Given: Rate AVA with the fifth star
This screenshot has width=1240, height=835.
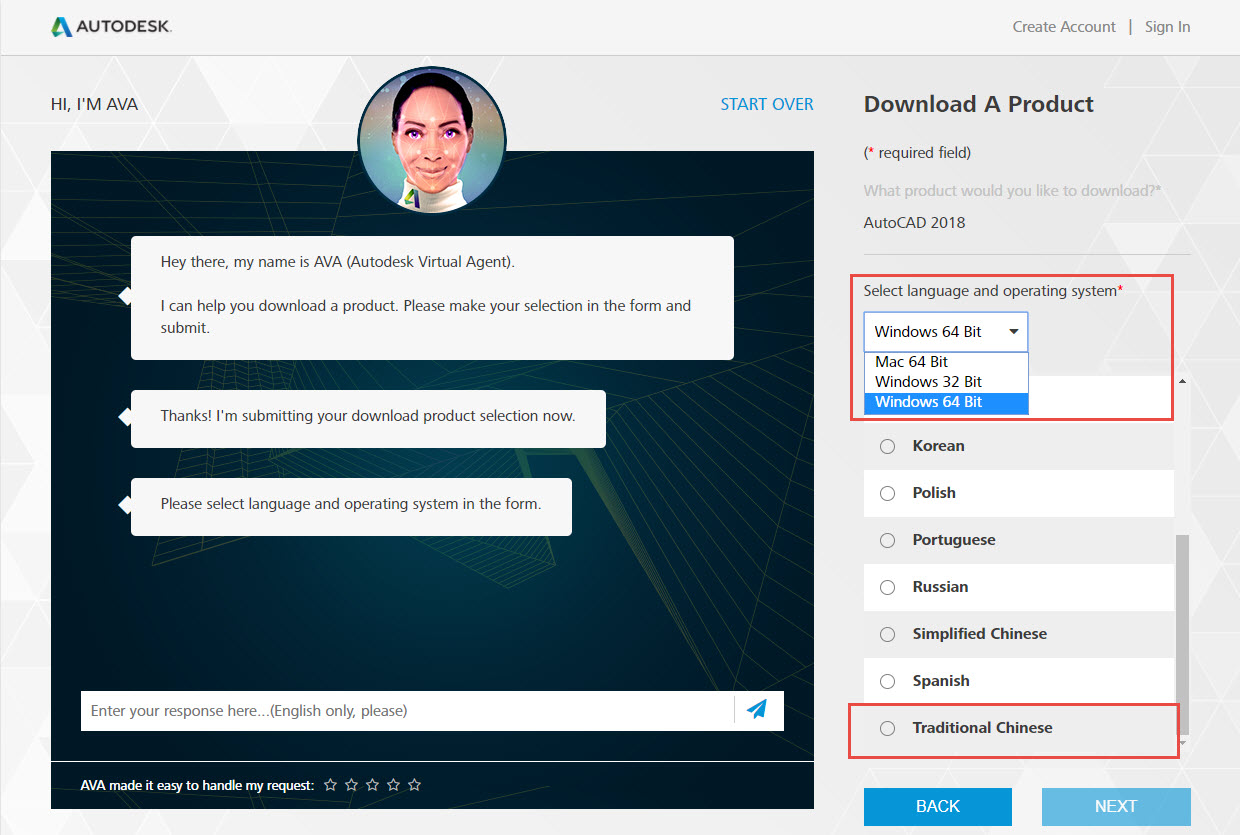Looking at the screenshot, I should (415, 785).
